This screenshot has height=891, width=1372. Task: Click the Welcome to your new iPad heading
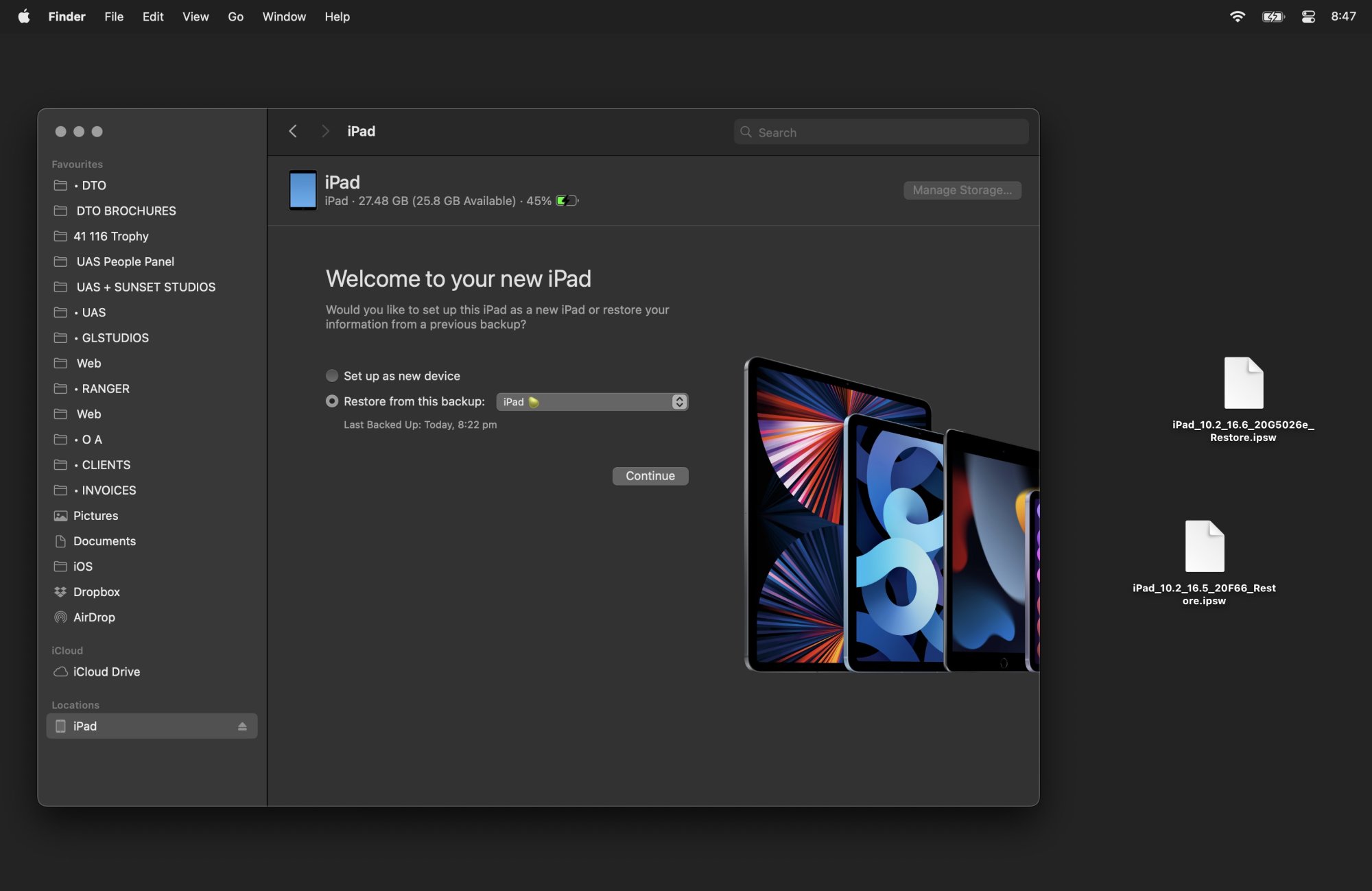point(458,278)
